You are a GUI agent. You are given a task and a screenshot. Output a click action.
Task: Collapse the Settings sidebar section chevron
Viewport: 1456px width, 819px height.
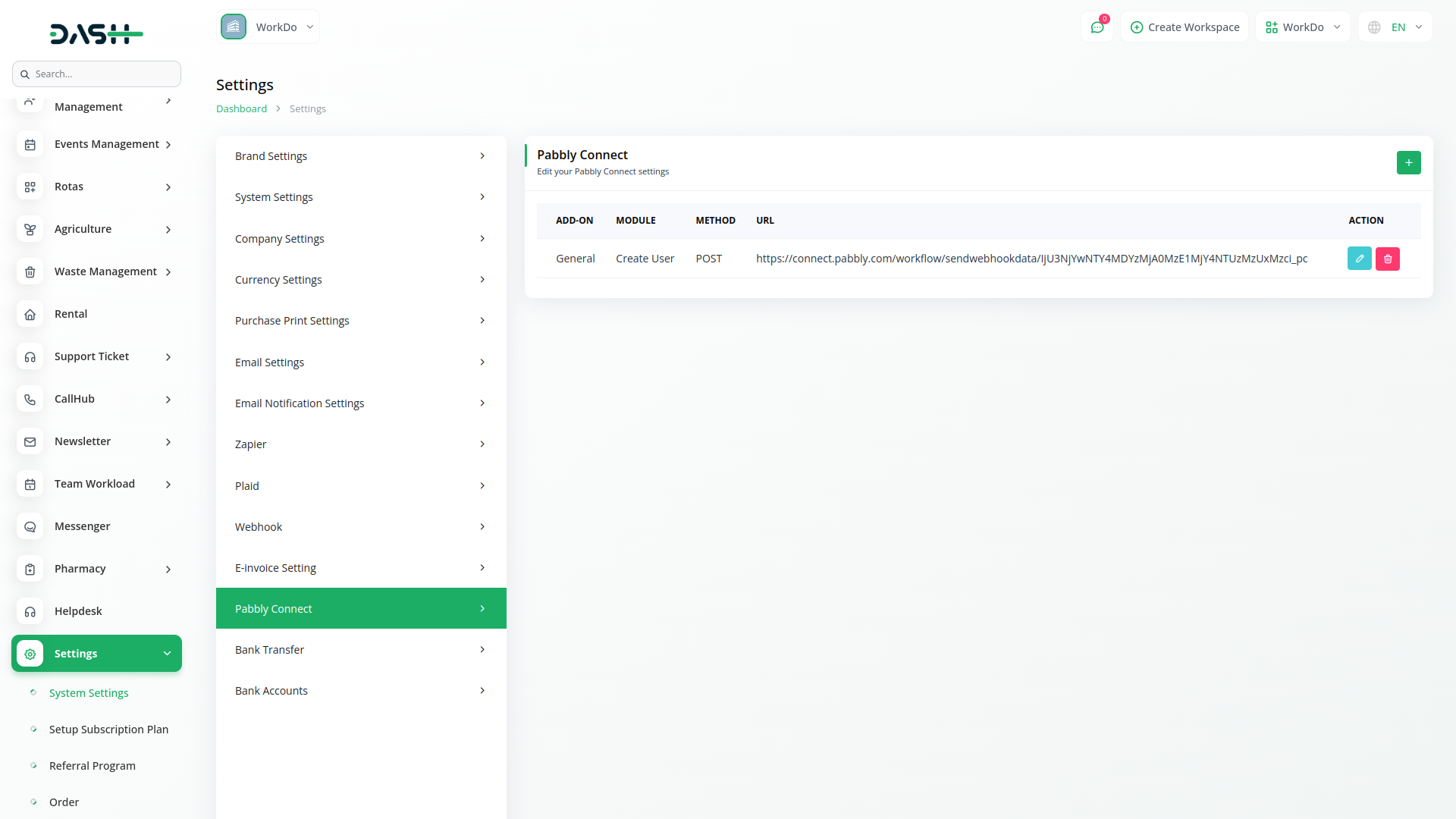(167, 654)
